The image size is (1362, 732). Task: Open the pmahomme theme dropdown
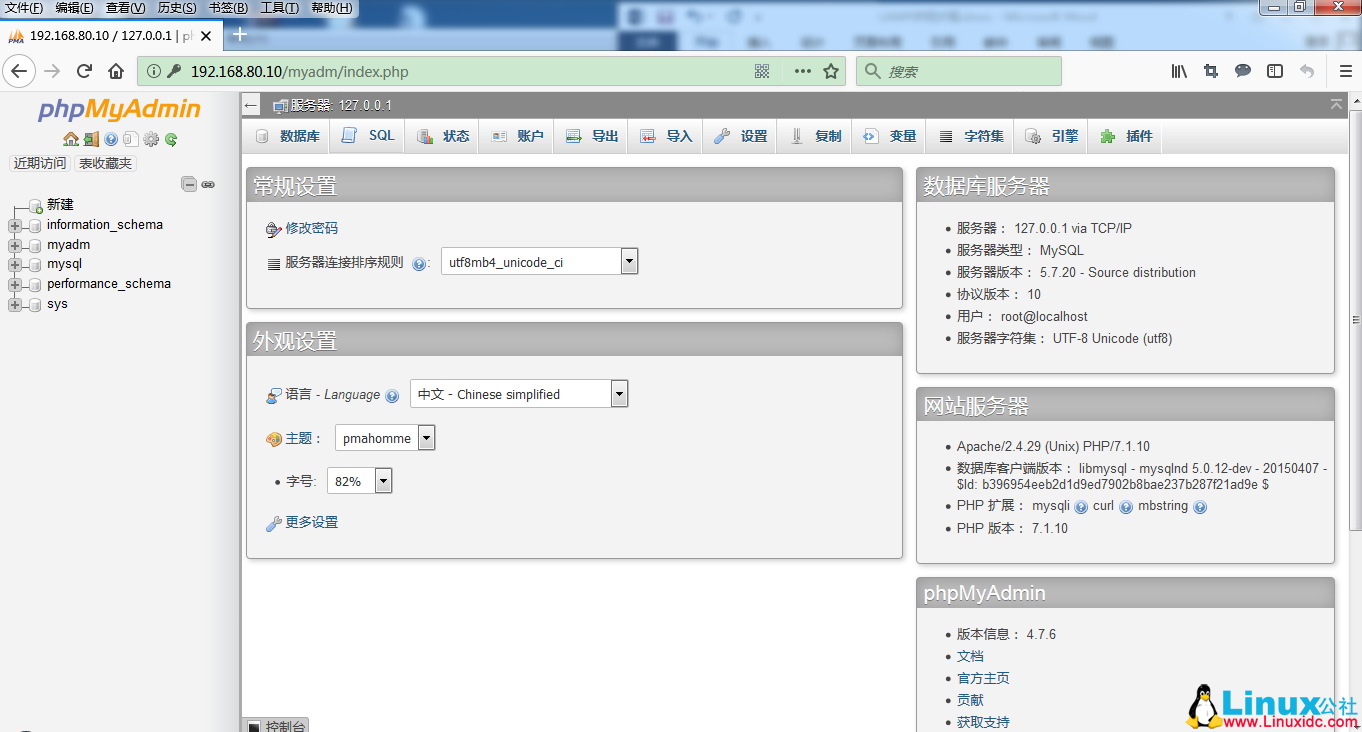[425, 437]
